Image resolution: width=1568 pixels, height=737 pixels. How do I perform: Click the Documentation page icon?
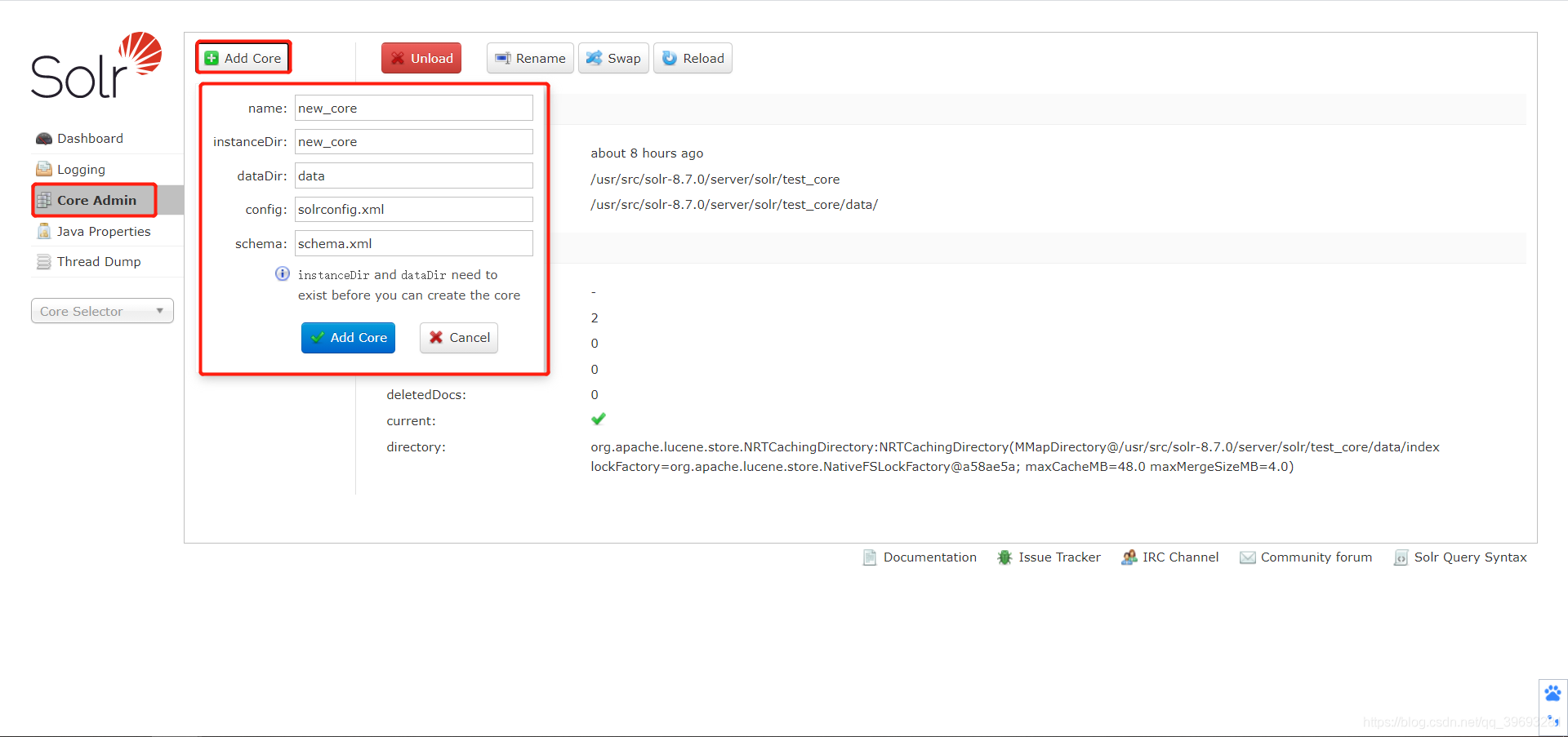tap(870, 557)
